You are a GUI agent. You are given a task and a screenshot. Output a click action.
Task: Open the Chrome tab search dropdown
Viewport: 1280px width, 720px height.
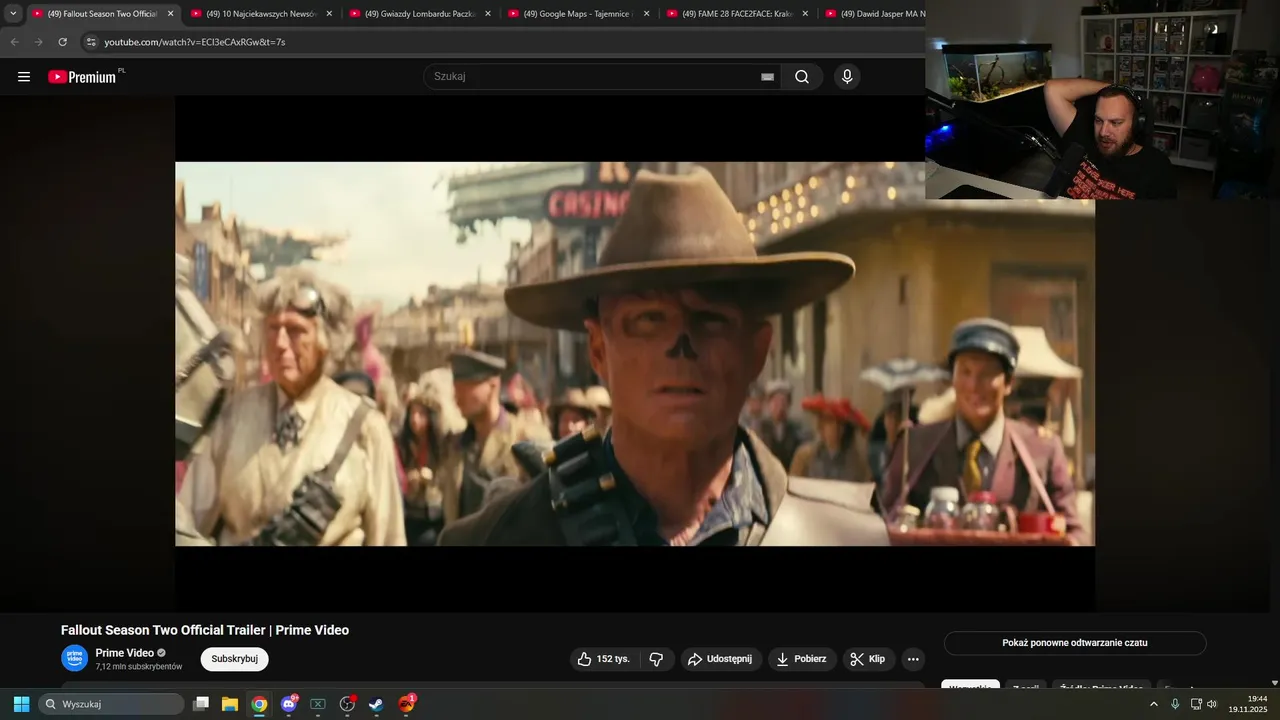click(13, 14)
